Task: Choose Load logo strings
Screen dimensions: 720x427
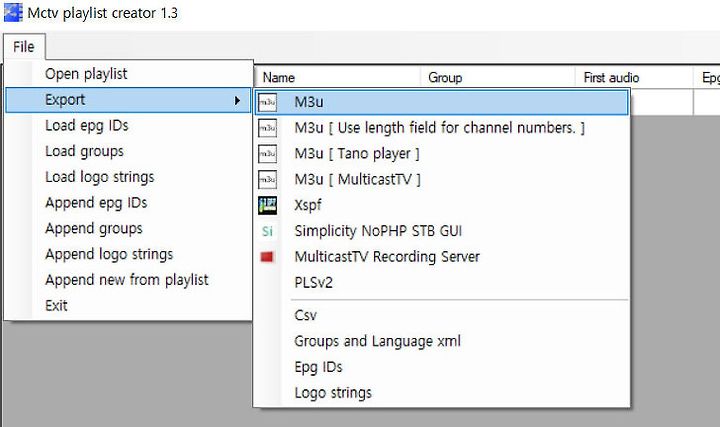Action: (129, 177)
